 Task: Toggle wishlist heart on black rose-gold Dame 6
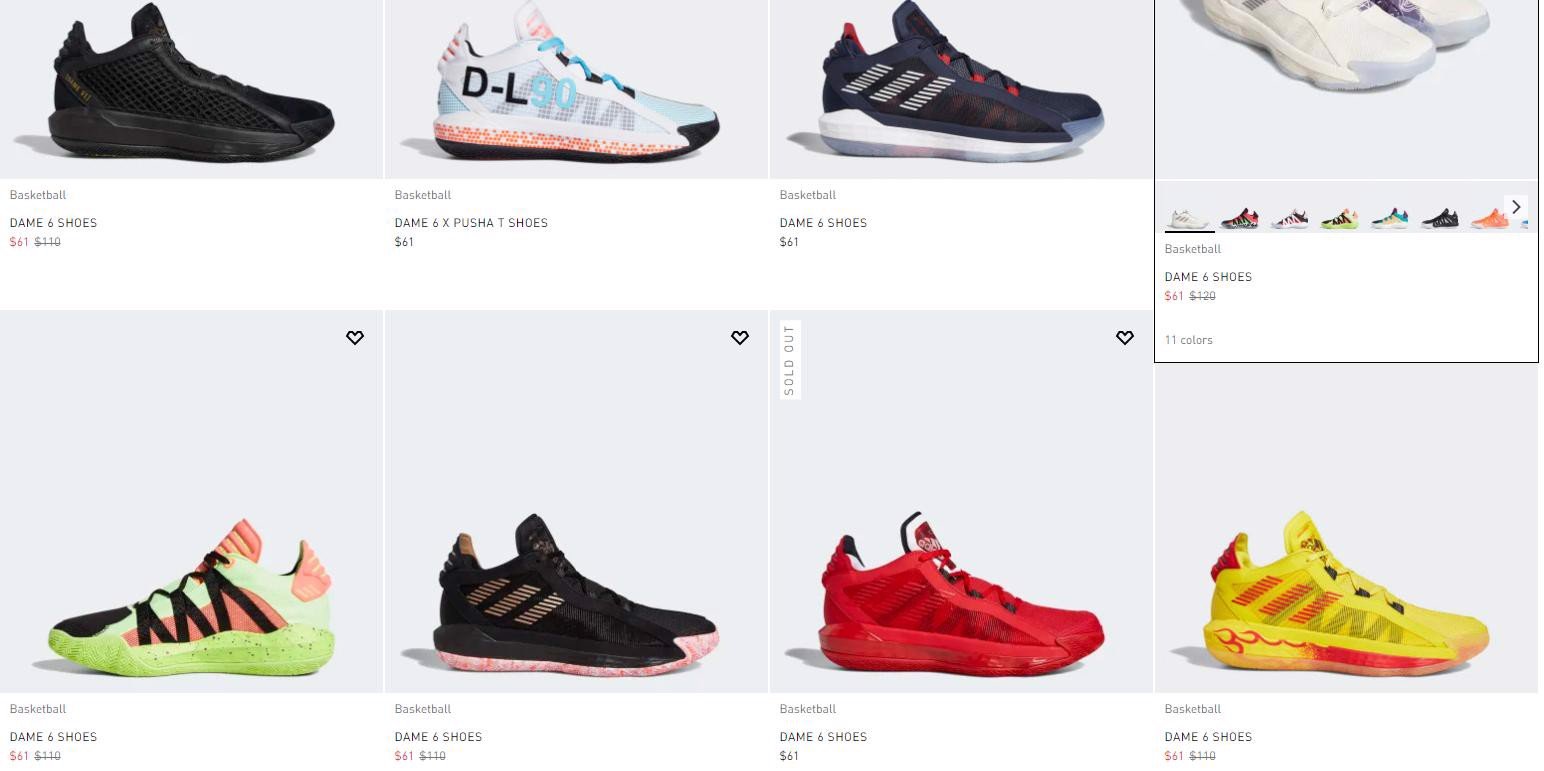tap(740, 338)
